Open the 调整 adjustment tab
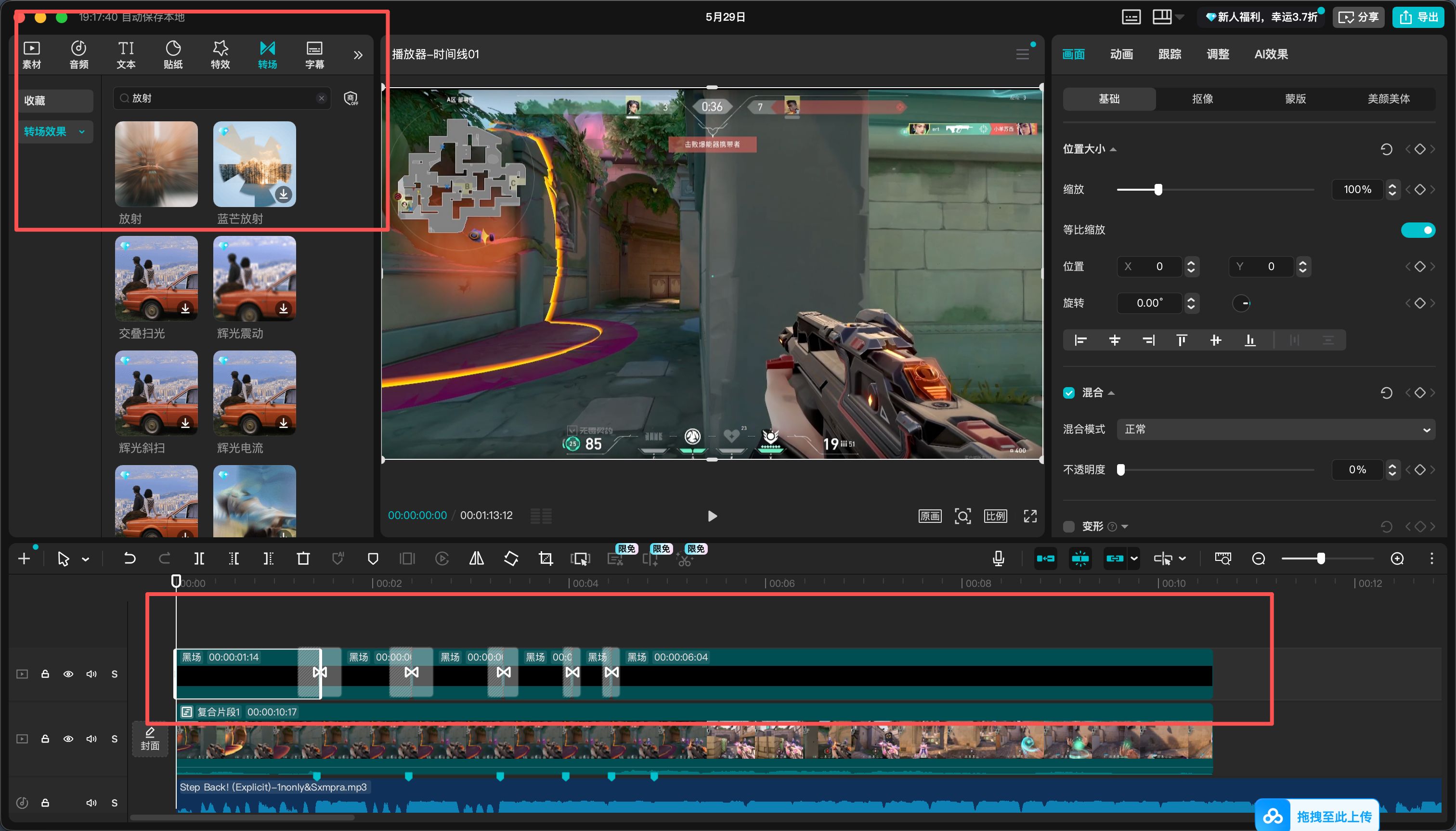The image size is (1456, 831). pyautogui.click(x=1217, y=54)
